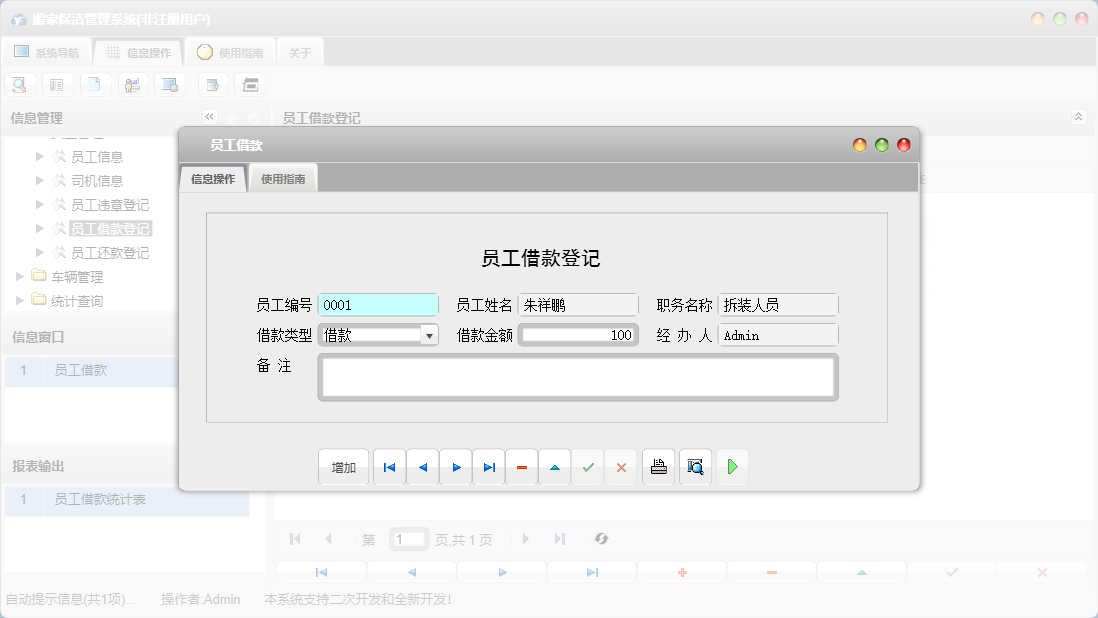Viewport: 1098px width, 618px height.
Task: Switch to 使用指南 tab in 员工借款 dialog
Action: (x=283, y=179)
